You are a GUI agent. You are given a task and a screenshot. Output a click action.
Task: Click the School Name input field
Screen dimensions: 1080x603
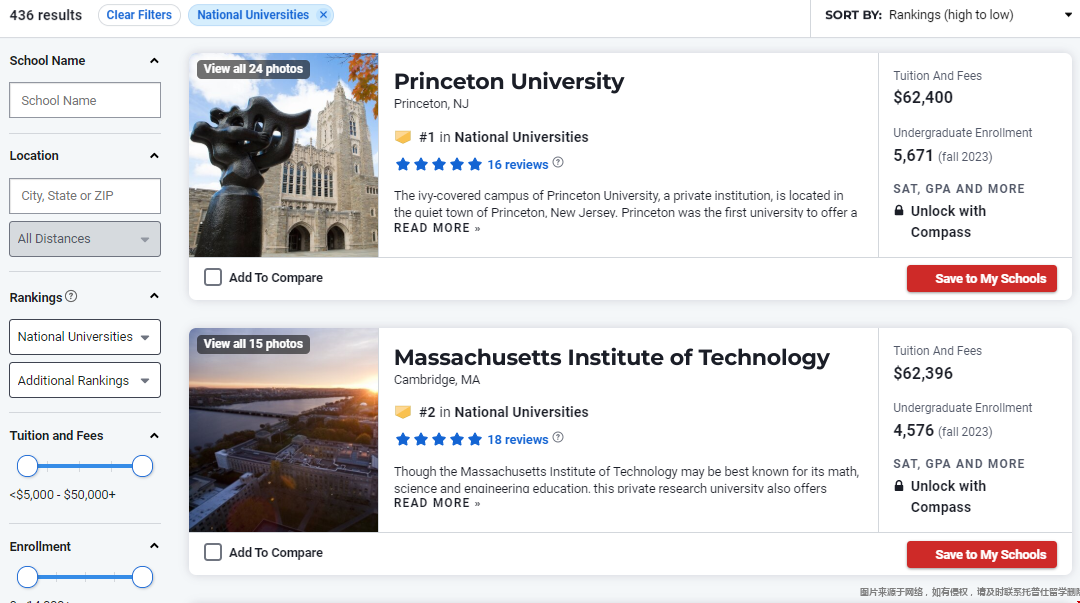[85, 101]
